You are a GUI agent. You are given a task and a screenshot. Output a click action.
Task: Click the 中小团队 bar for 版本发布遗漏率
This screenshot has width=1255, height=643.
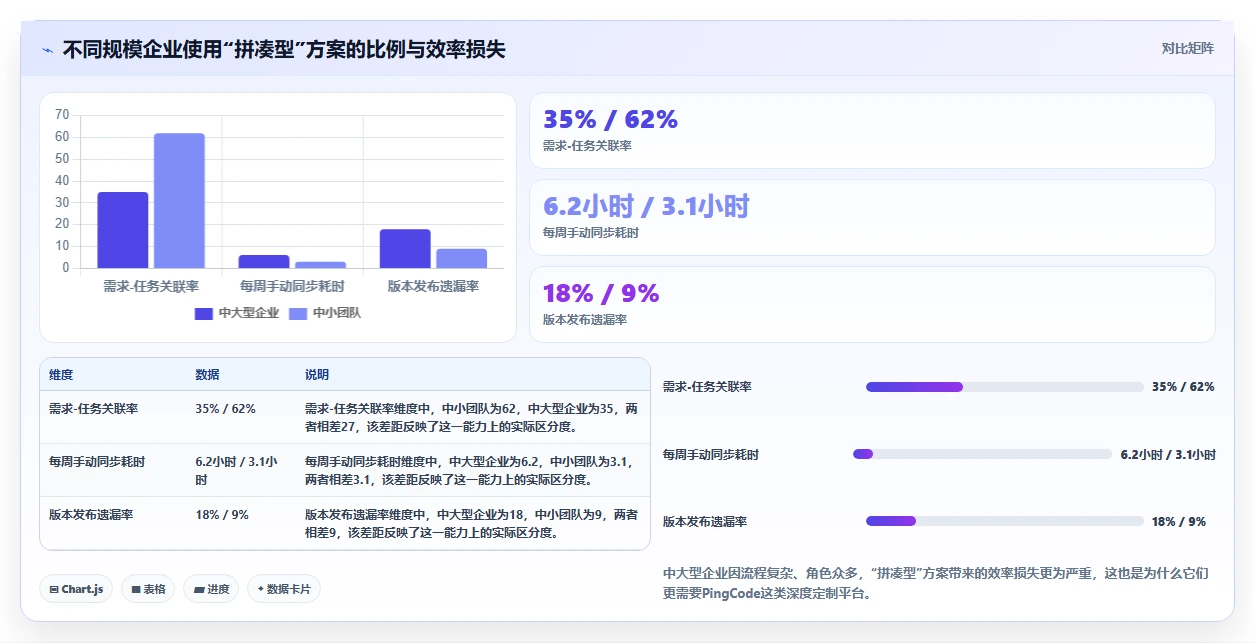461,258
